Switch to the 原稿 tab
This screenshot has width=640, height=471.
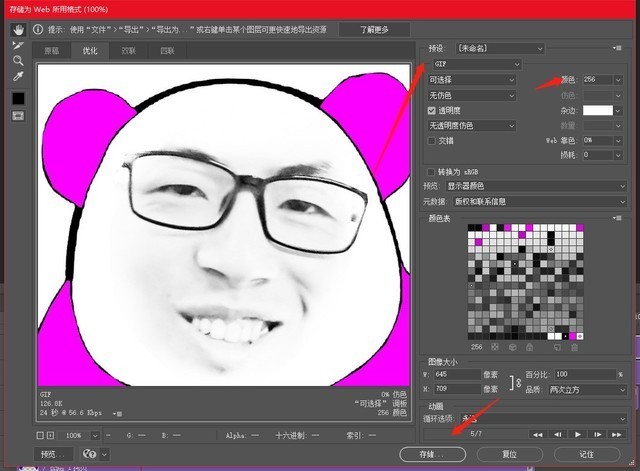[x=52, y=51]
